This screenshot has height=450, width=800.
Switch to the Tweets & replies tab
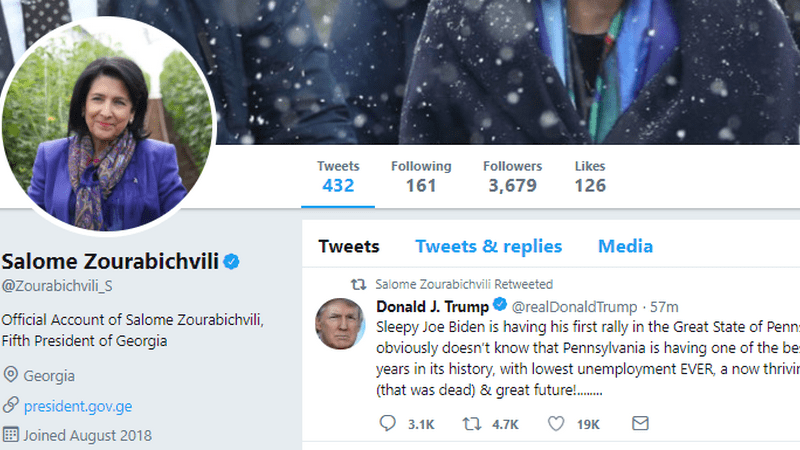click(x=488, y=246)
